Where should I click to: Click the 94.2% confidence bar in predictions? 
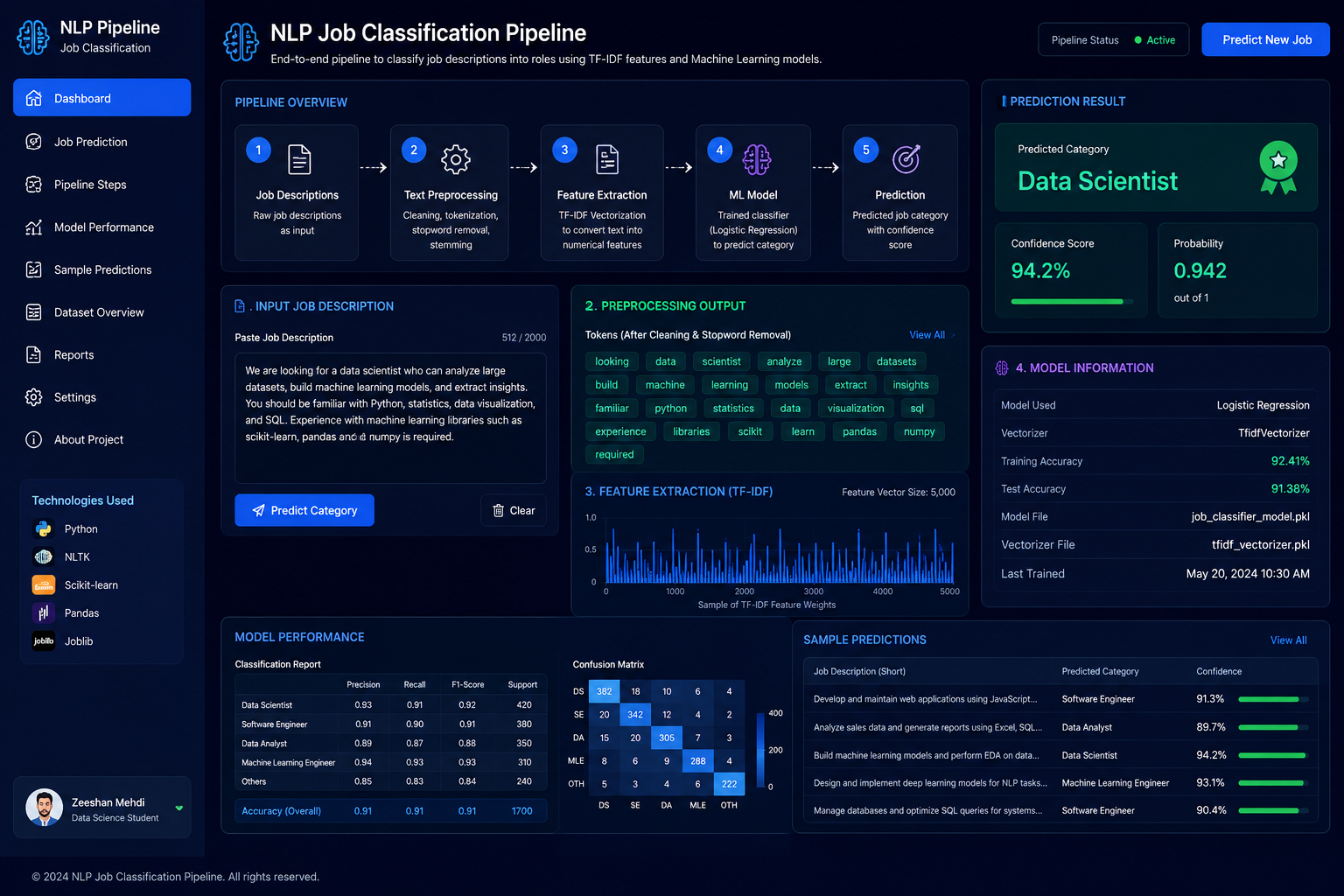tap(1273, 755)
